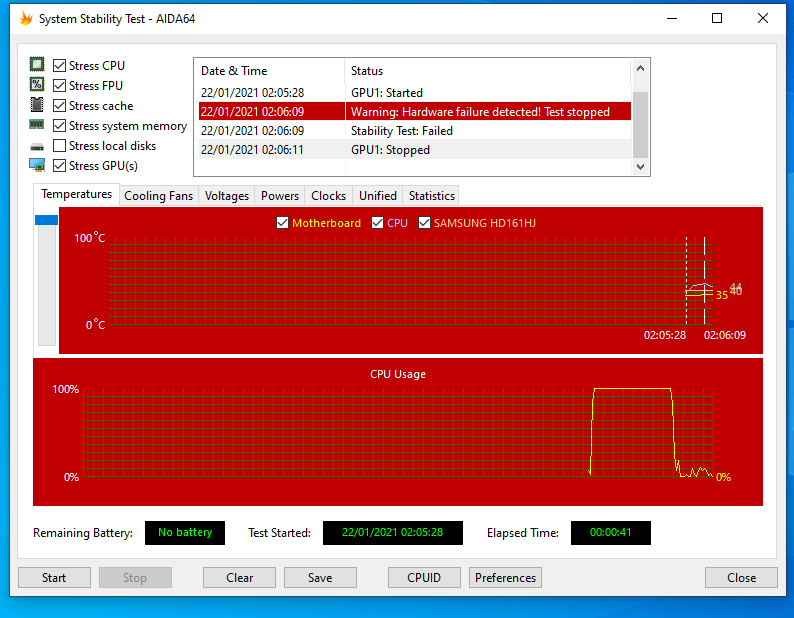
Task: Click the Start button
Action: pos(54,577)
